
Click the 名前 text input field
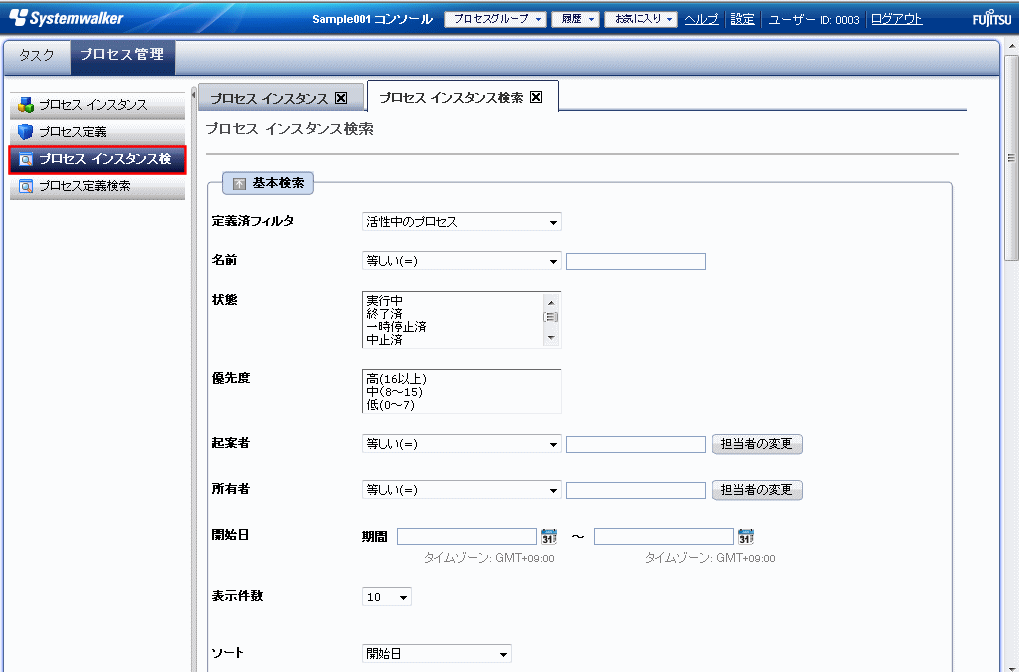tap(635, 262)
